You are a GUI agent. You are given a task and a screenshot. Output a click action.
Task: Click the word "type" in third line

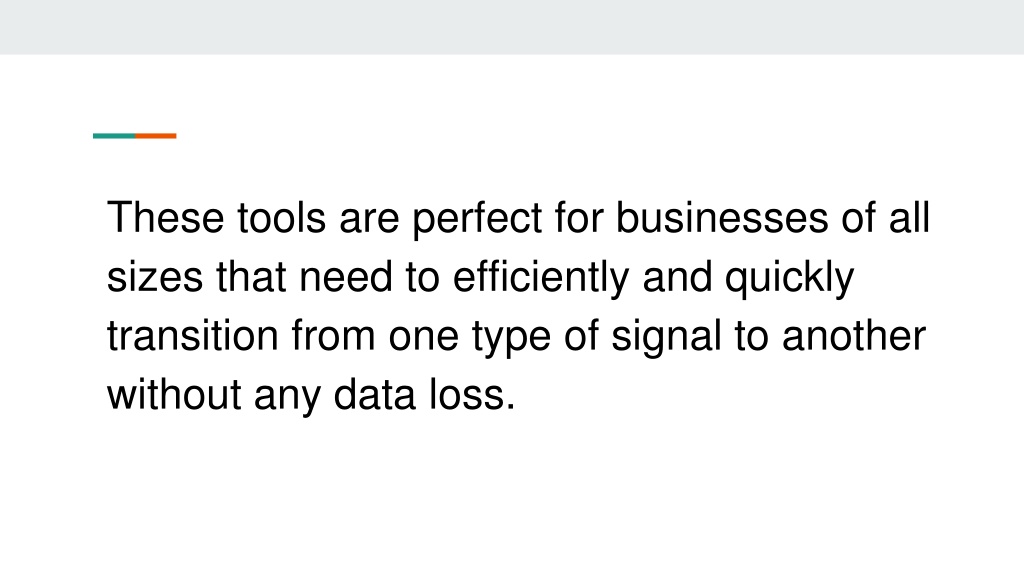511,338
